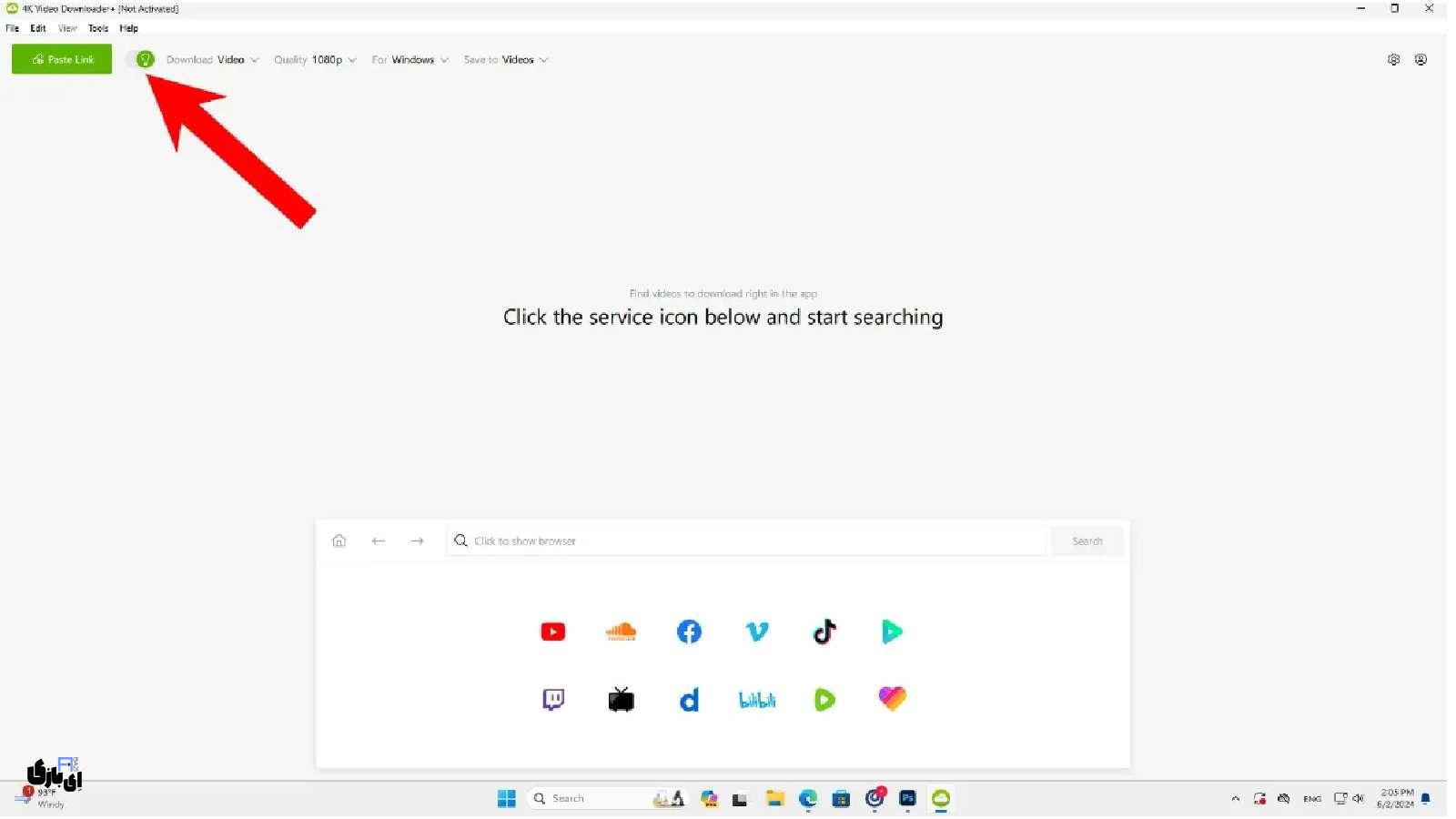Open the YouTube service icon
Screen dimensions: 1456x819
552,632
